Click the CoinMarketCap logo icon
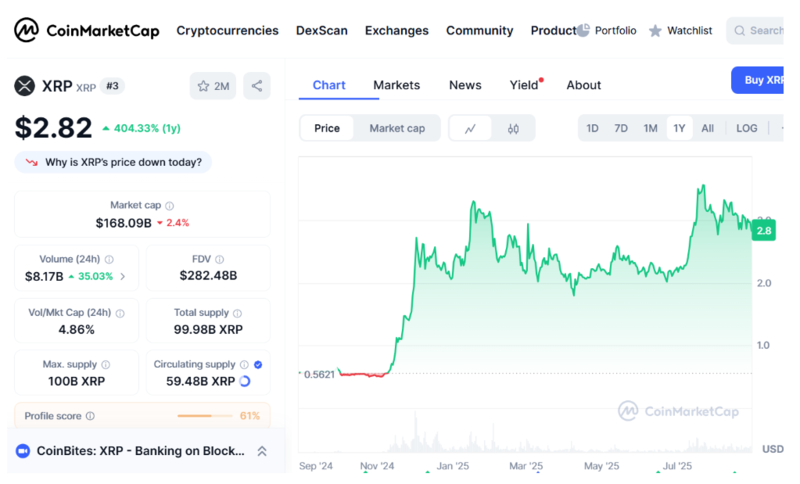800x484 pixels. pos(27,31)
